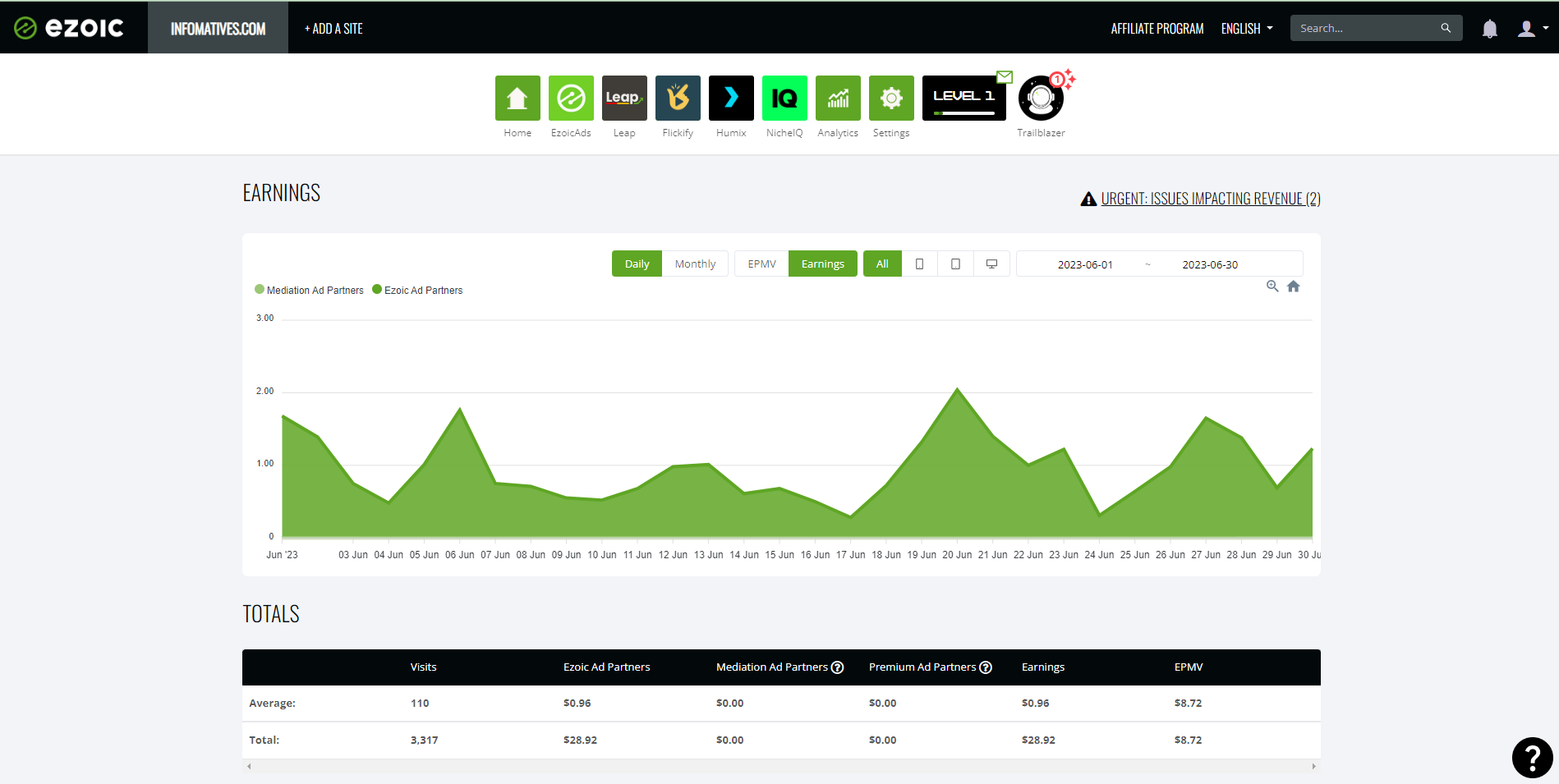Click inside the search input field
The height and width of the screenshot is (784, 1559).
click(x=1364, y=28)
